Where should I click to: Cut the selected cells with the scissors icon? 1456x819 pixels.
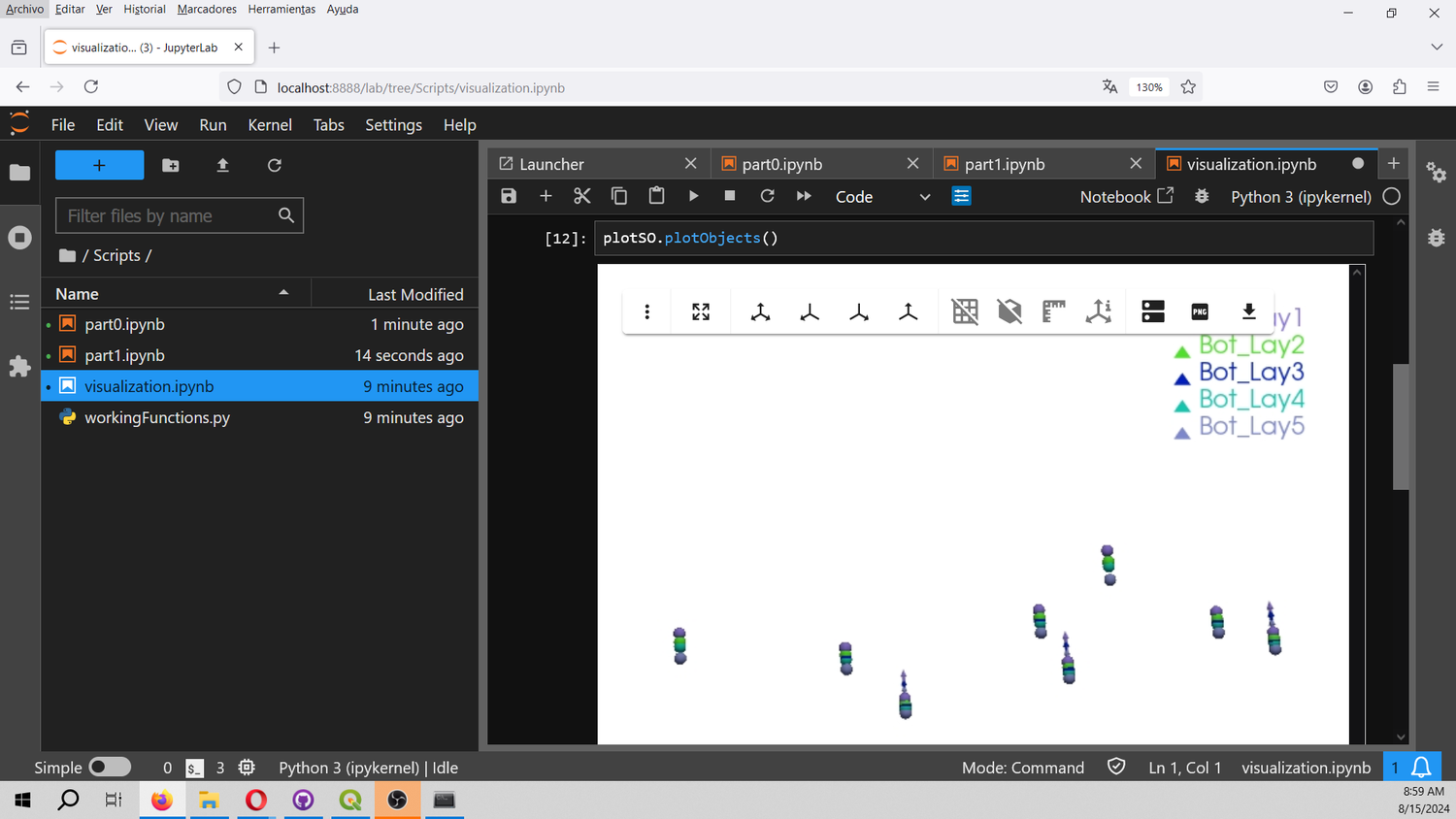click(581, 195)
